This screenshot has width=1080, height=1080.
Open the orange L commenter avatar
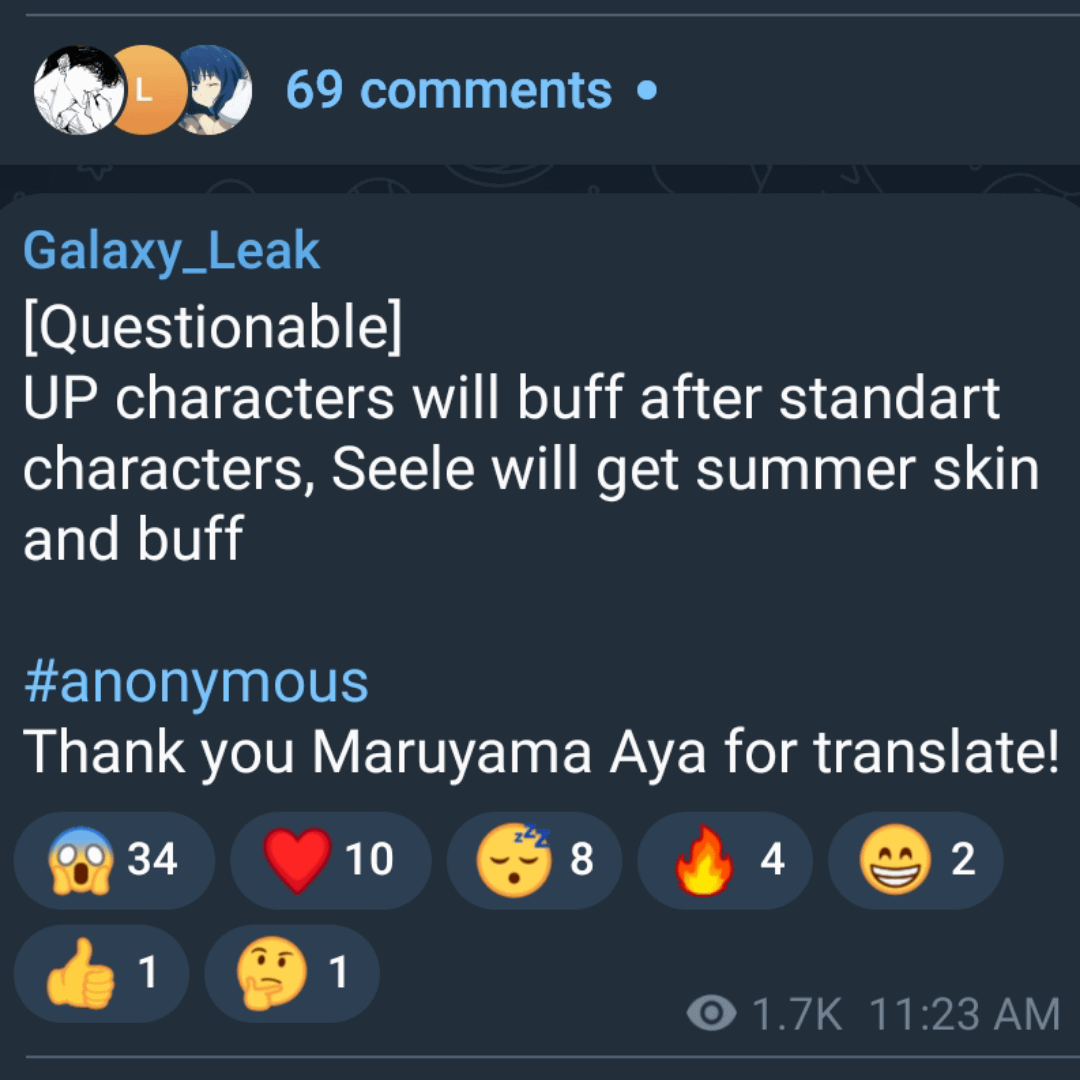coord(145,90)
